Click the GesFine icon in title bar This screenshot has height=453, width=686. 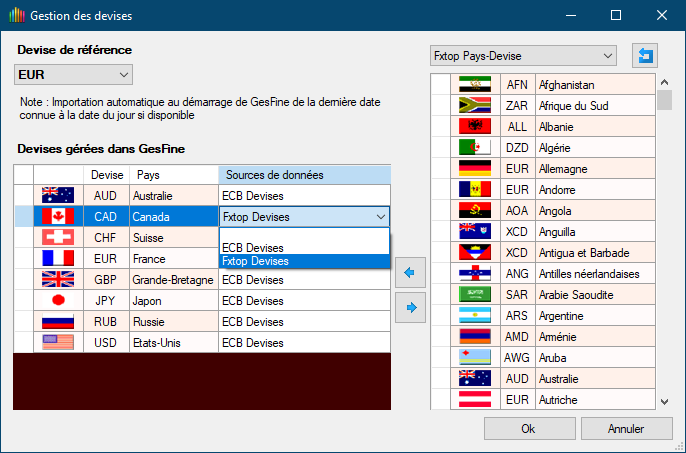coord(15,16)
